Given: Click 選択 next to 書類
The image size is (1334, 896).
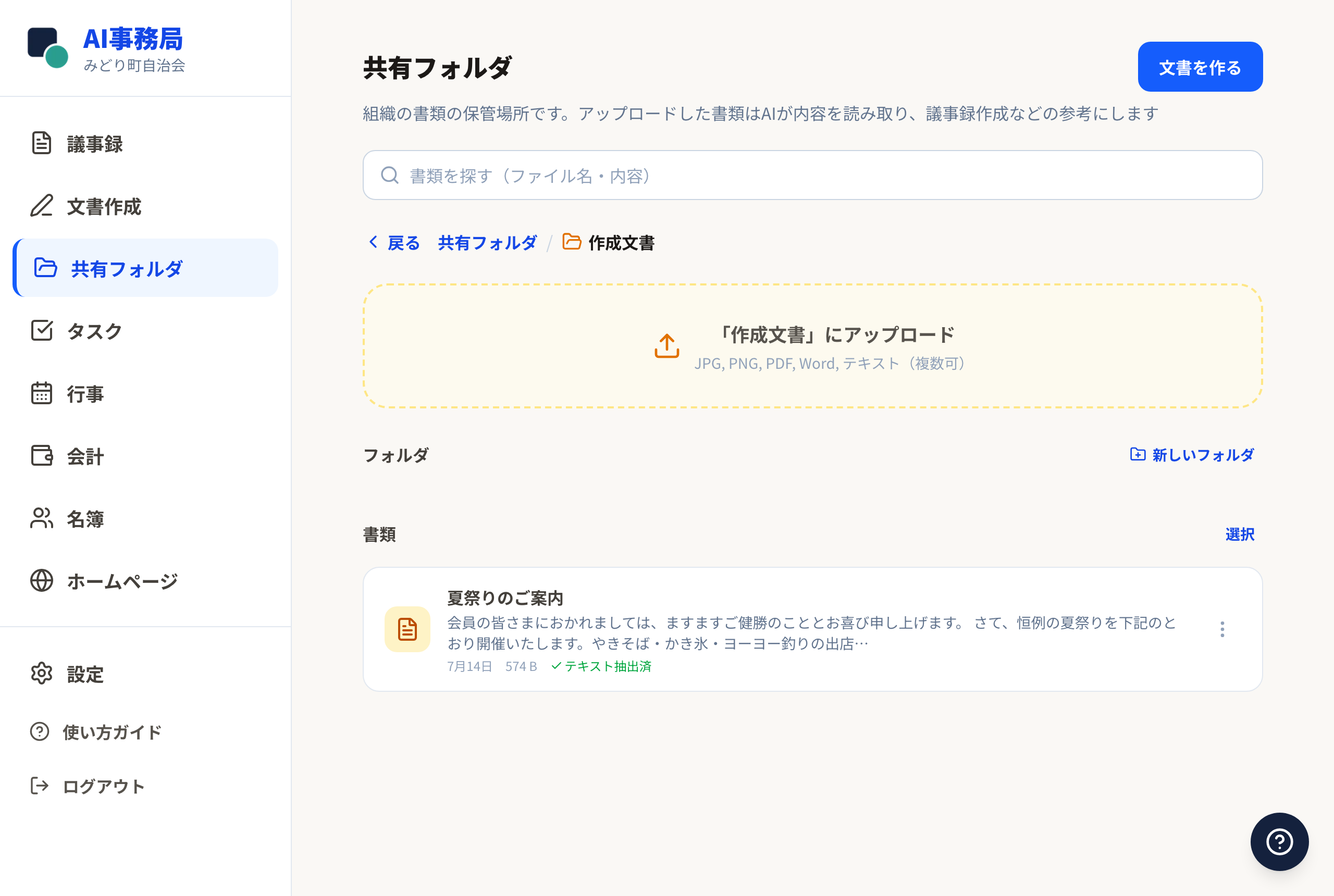Looking at the screenshot, I should click(x=1239, y=534).
